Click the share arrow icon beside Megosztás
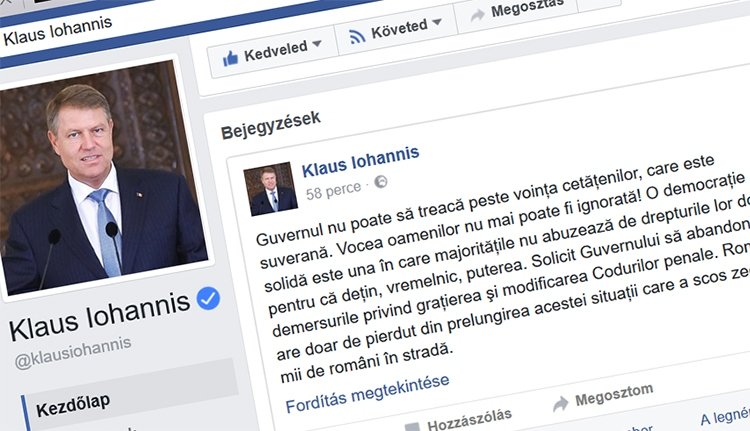Screen dimensions: 750x431 pos(477,15)
